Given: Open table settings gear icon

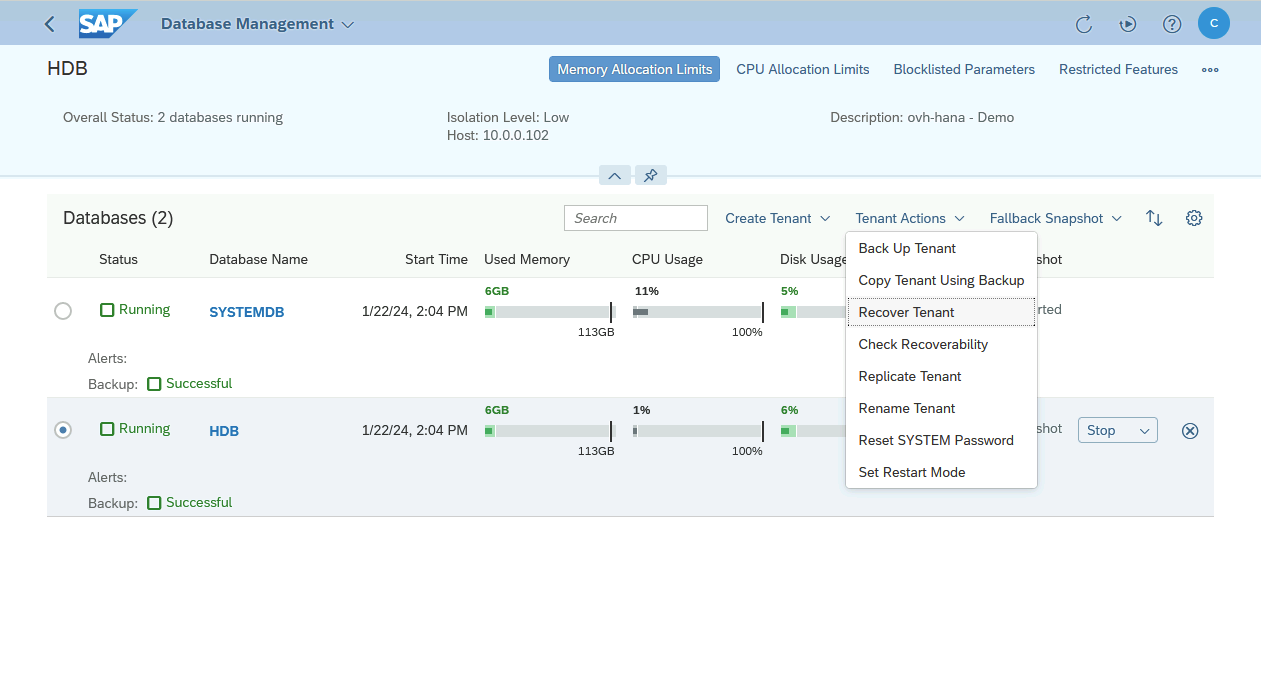Looking at the screenshot, I should click(x=1193, y=218).
